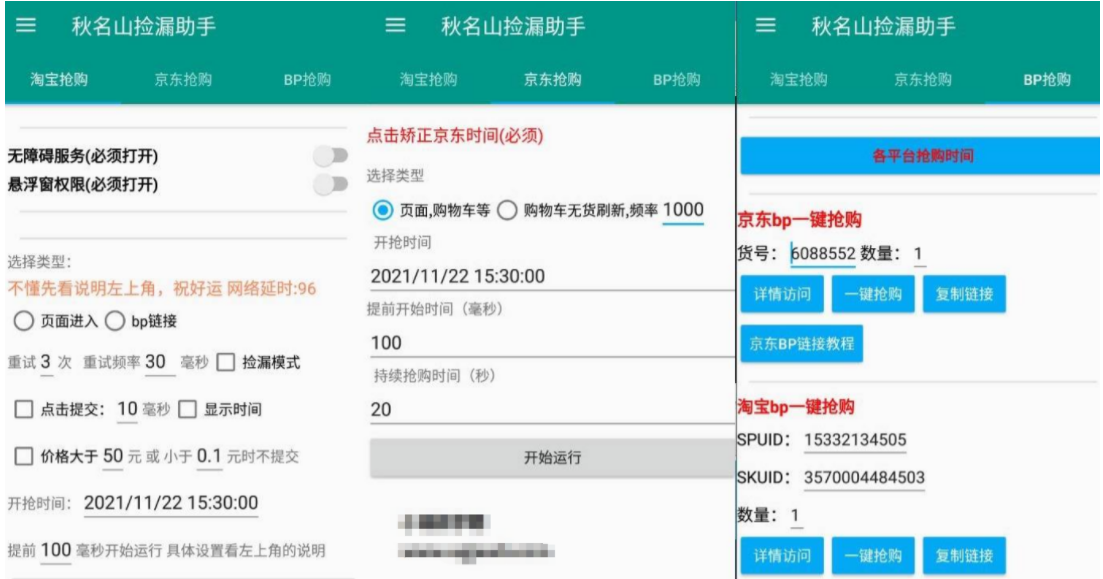
Task: Turn on the 悬浮窗权限 switch
Action: 331,184
